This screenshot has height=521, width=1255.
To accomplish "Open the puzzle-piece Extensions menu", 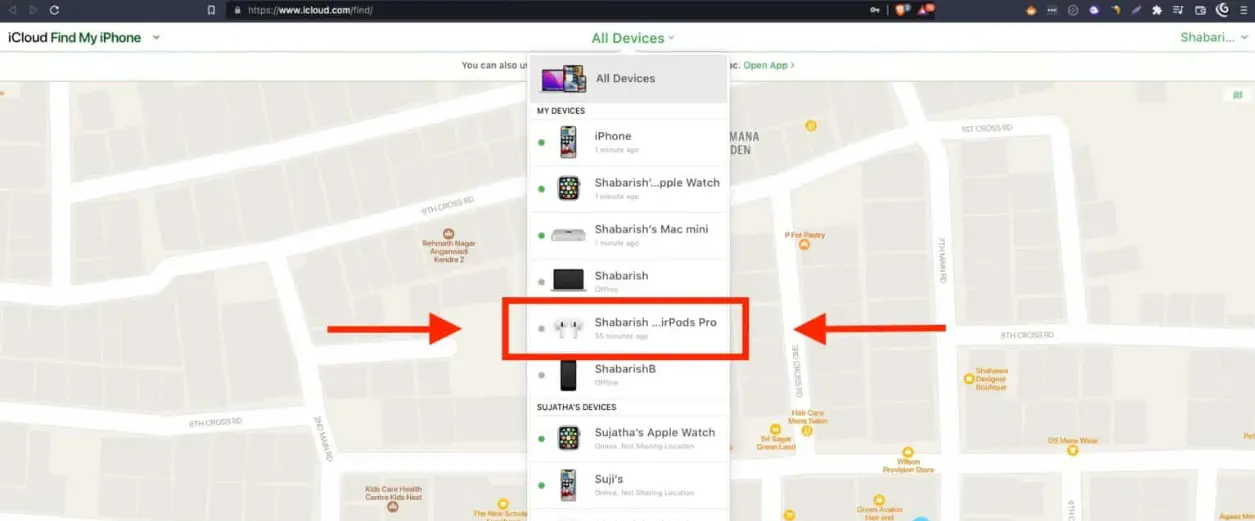I will pos(1157,10).
